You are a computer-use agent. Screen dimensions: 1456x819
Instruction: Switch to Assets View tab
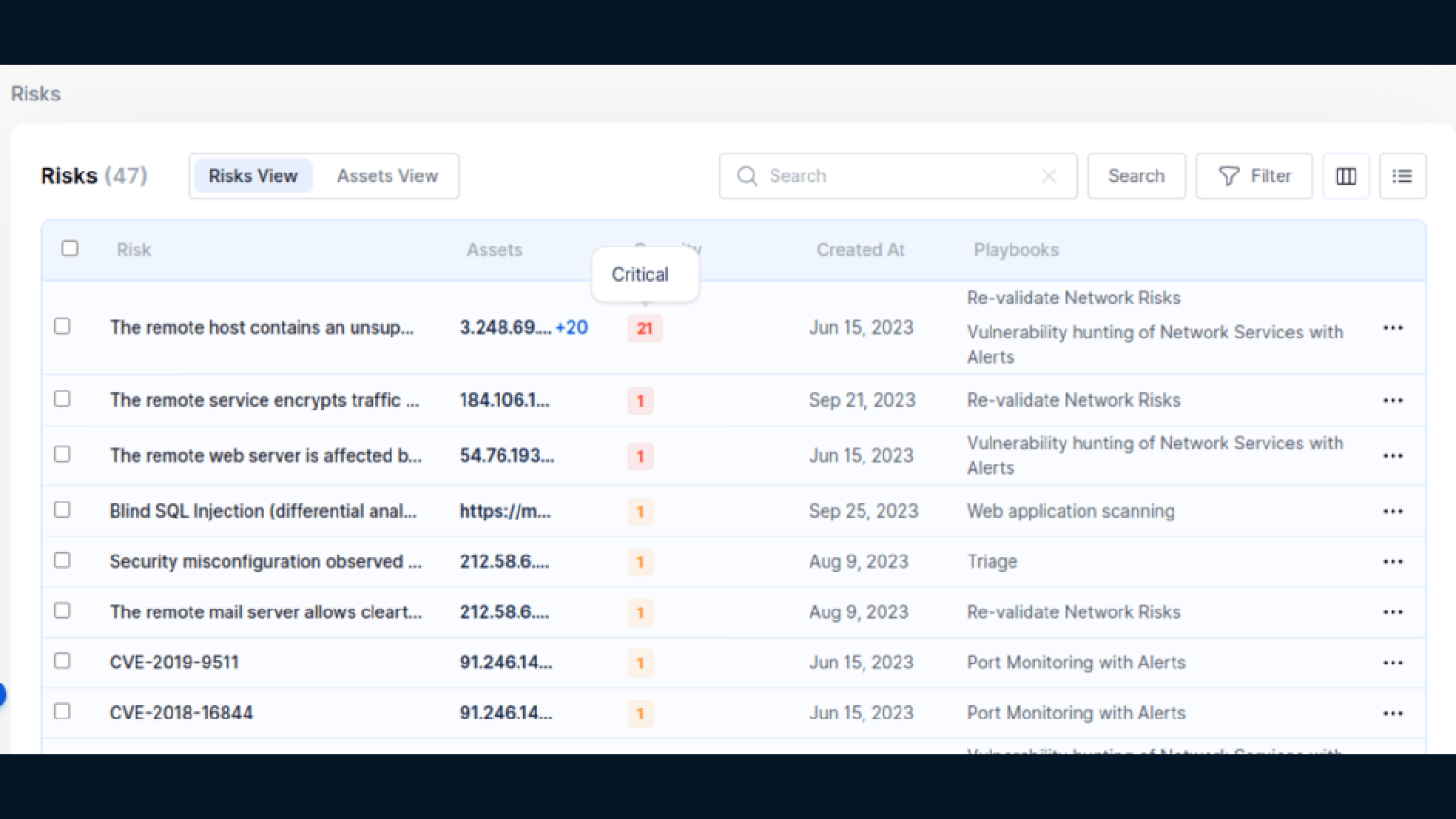(x=388, y=176)
